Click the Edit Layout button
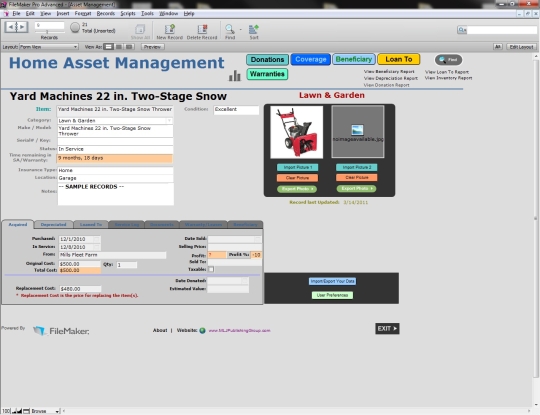540x415 pixels. [521, 46]
